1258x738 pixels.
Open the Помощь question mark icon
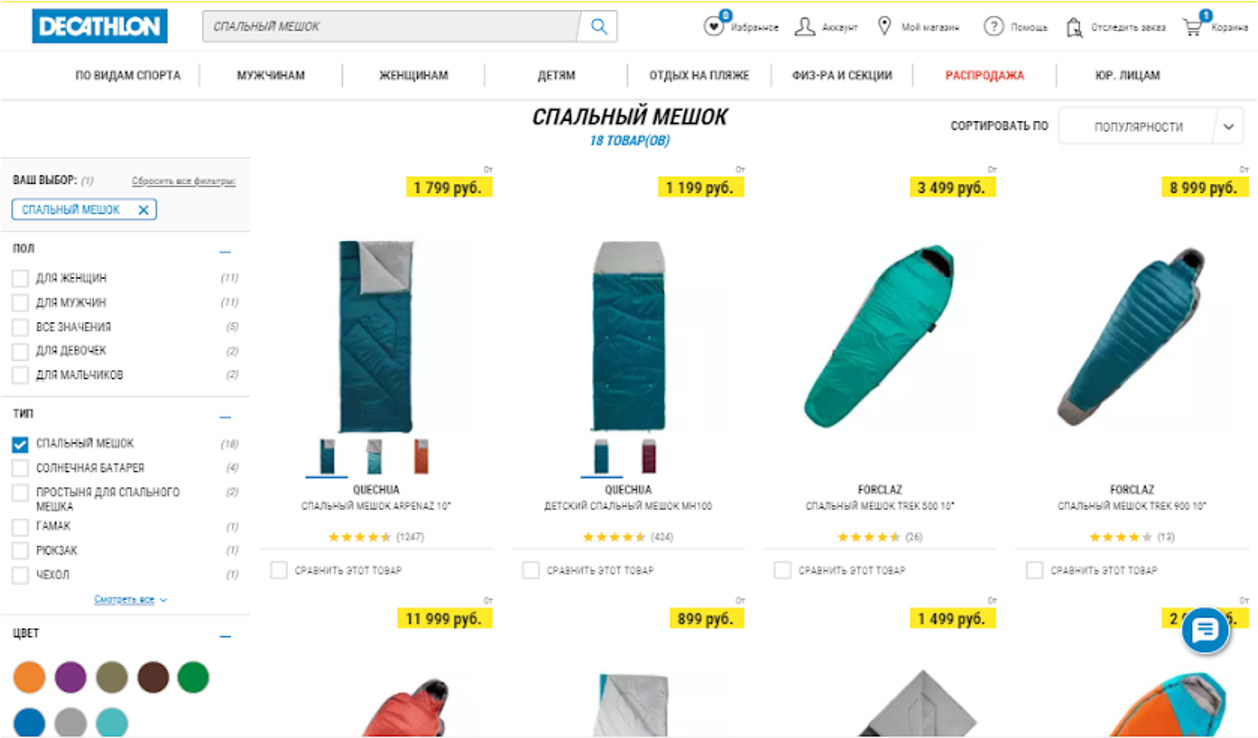tap(993, 27)
